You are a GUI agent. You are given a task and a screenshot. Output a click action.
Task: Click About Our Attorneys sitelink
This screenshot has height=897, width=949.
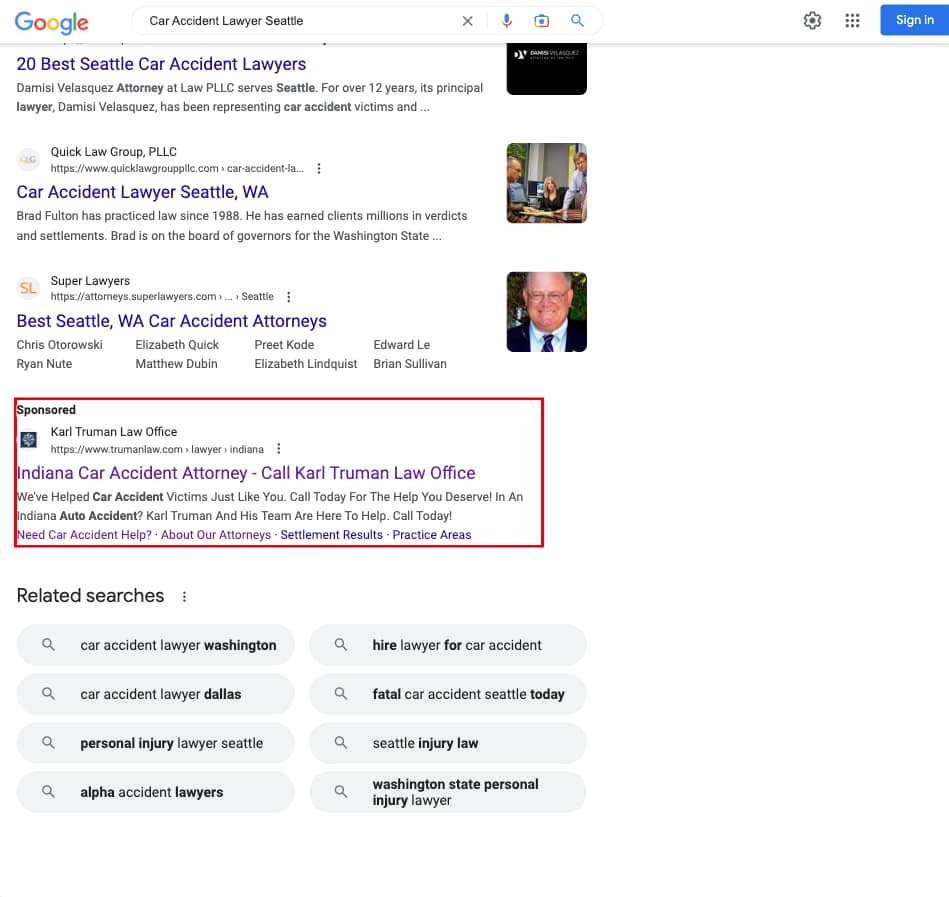coord(216,535)
